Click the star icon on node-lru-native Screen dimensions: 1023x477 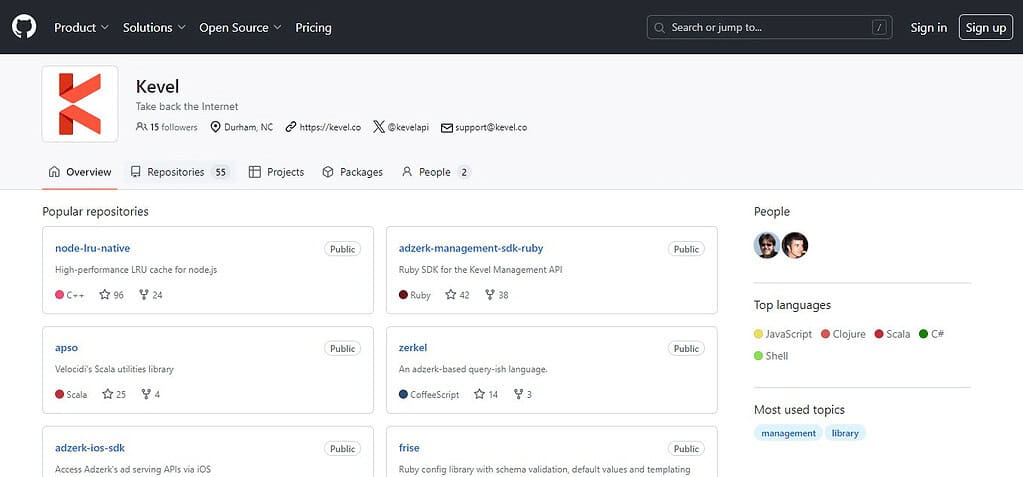click(x=104, y=294)
